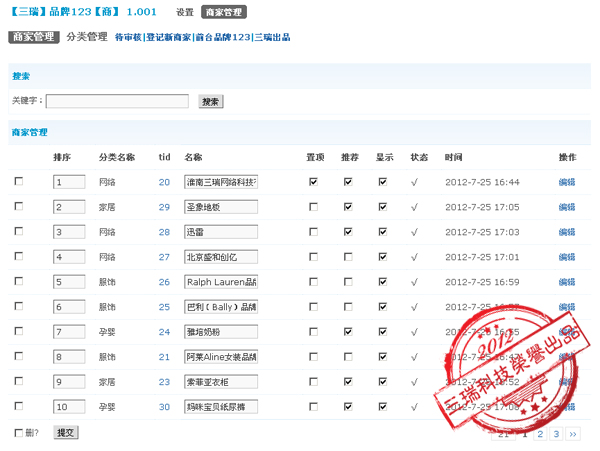Click the 关键字 keyword input field
The width and height of the screenshot is (600, 451).
click(x=117, y=101)
